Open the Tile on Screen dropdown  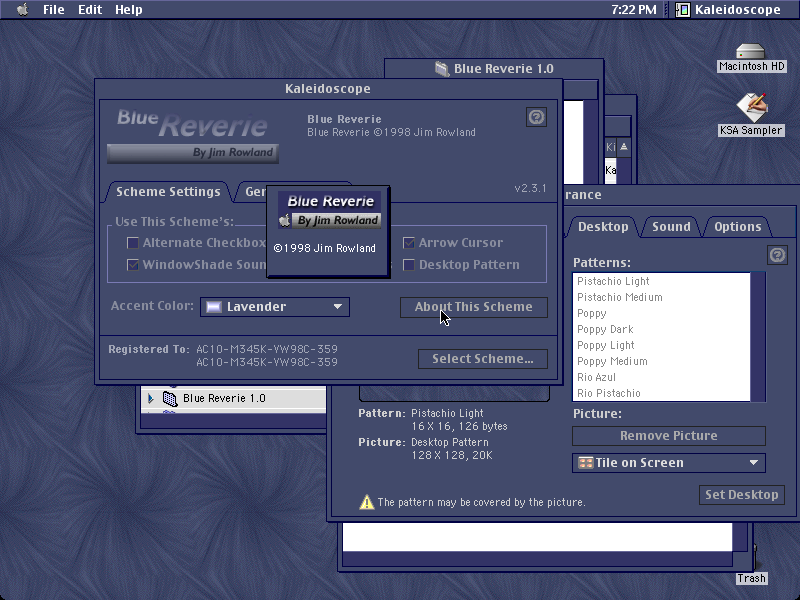[x=668, y=463]
